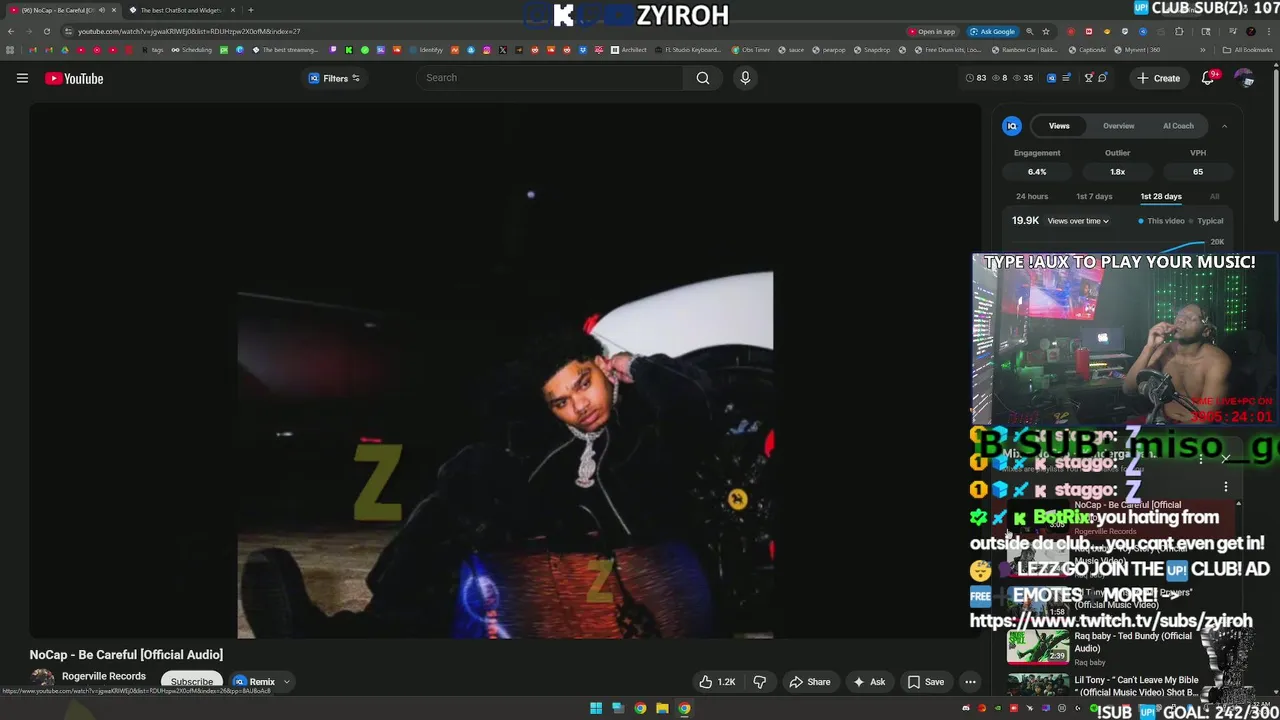
Task: Click the vidIQ clock stat 83
Action: pyautogui.click(x=976, y=78)
